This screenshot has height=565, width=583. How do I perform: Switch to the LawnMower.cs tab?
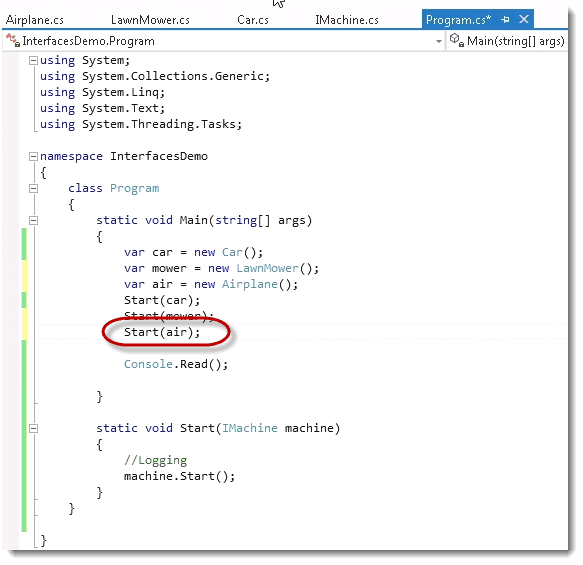pyautogui.click(x=150, y=20)
